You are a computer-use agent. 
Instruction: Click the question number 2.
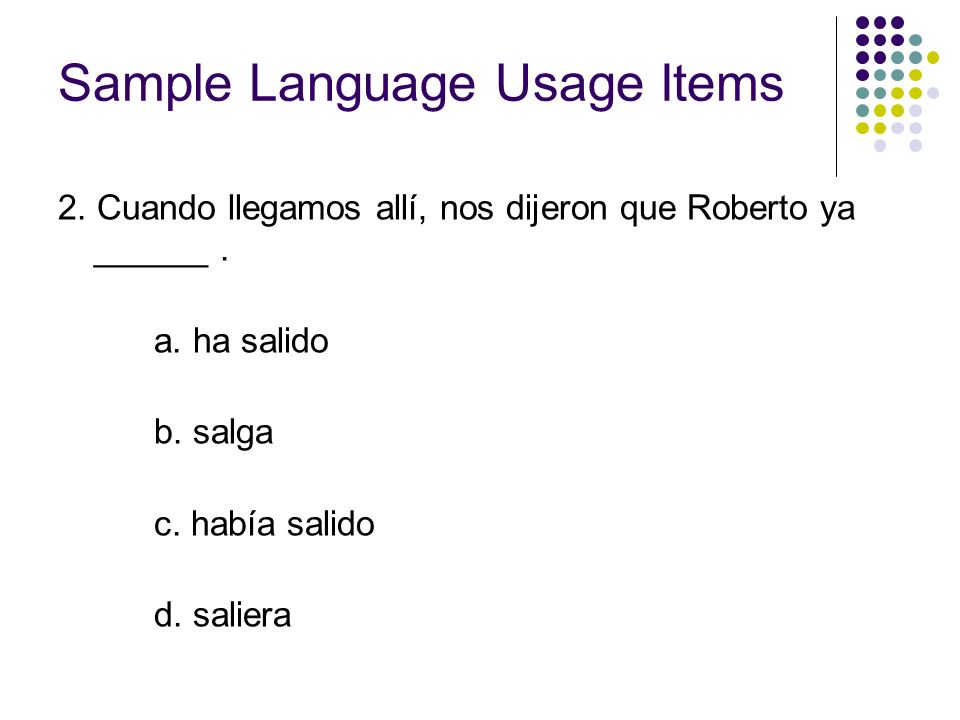(x=70, y=208)
